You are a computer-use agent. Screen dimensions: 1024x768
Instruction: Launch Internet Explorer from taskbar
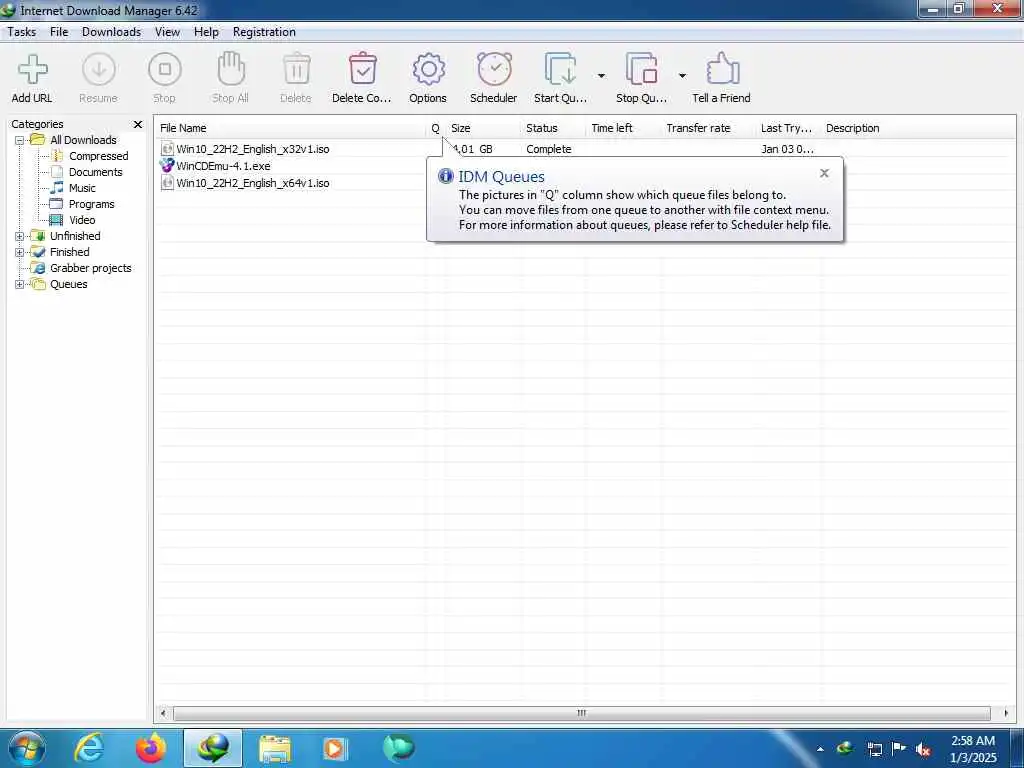(89, 748)
